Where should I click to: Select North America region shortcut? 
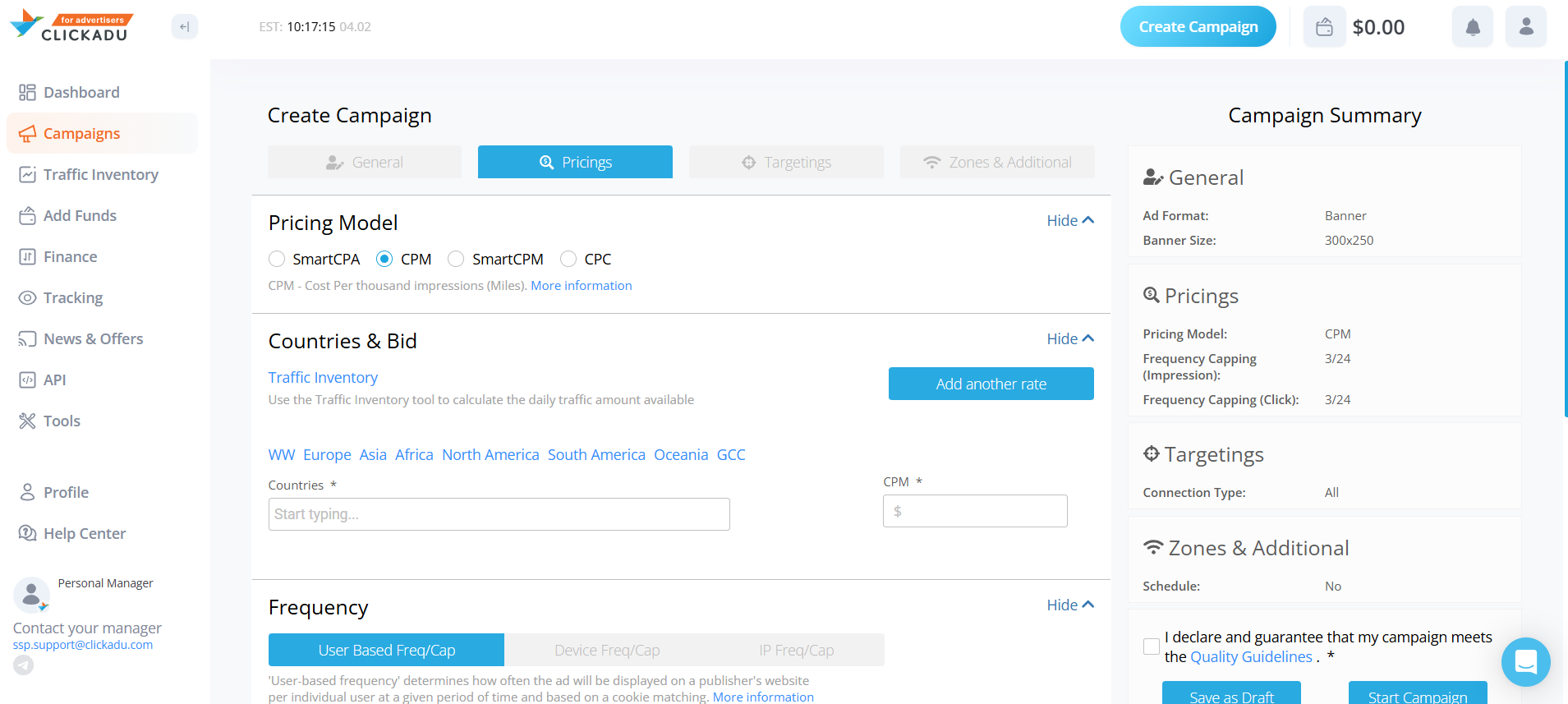(x=490, y=454)
